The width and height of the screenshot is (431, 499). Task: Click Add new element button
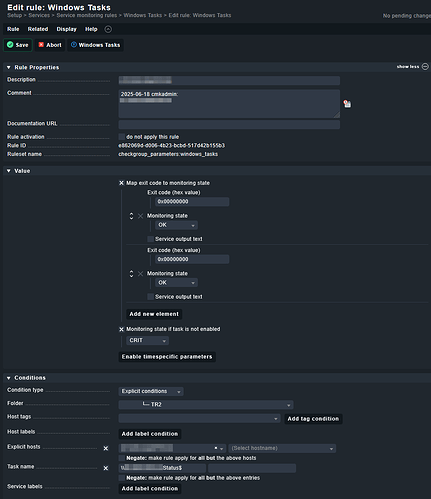pos(154,314)
